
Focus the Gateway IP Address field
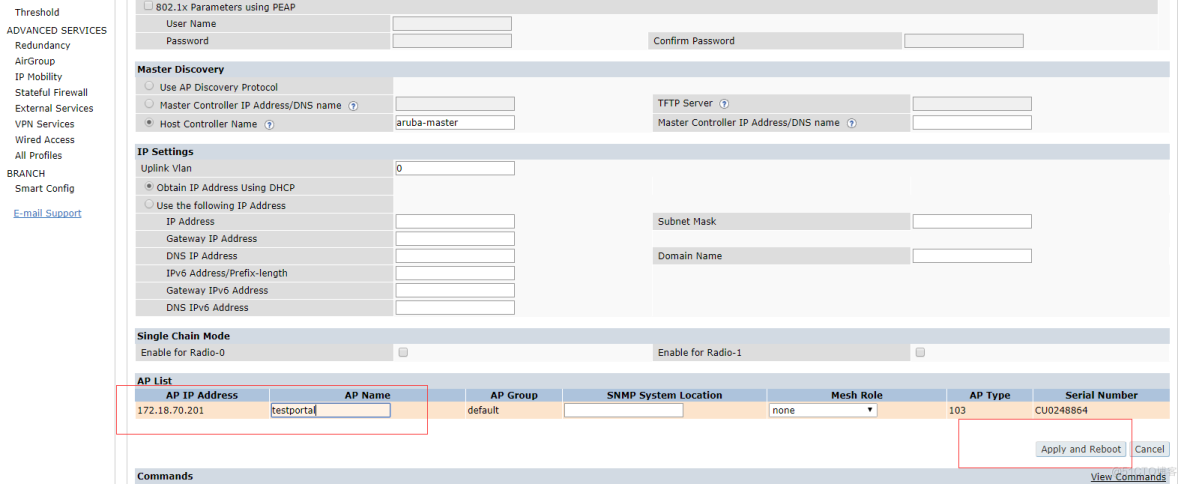pyautogui.click(x=455, y=239)
